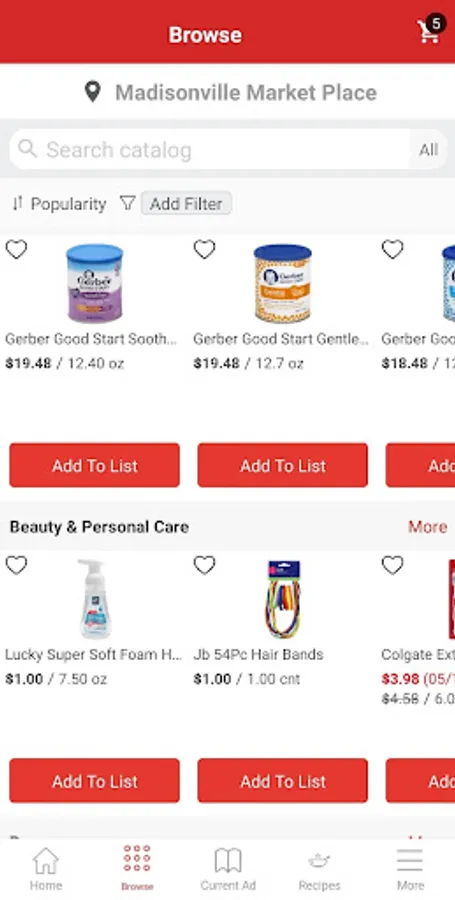The height and width of the screenshot is (900, 455).
Task: View More Beauty & Personal Care items
Action: pos(427,526)
